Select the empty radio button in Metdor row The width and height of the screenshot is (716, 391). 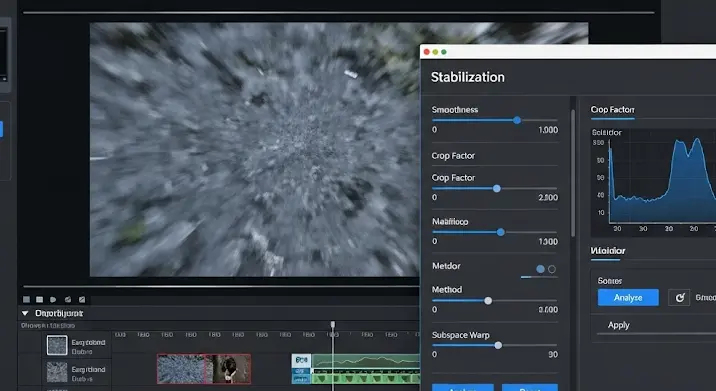[552, 269]
